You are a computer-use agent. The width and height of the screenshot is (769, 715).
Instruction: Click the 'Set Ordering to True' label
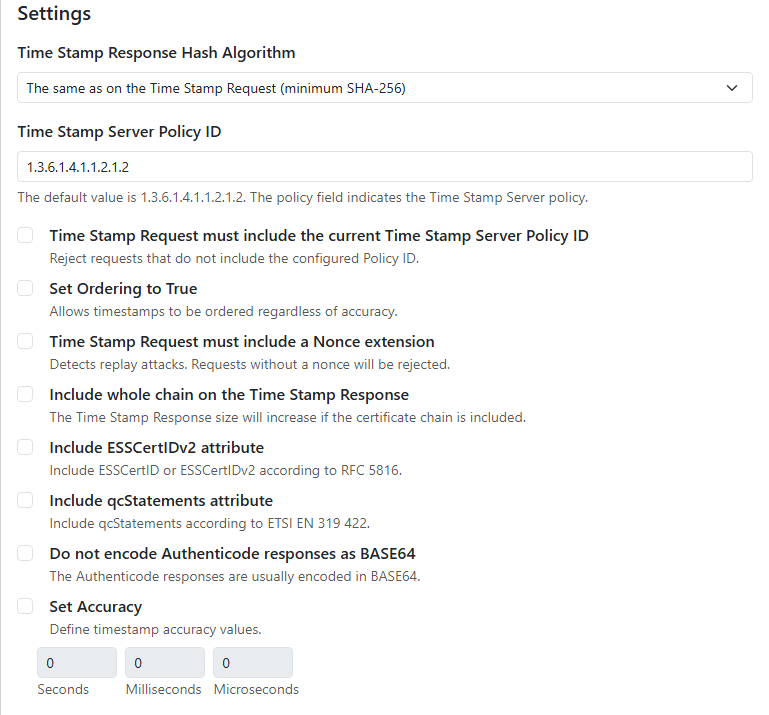[123, 288]
